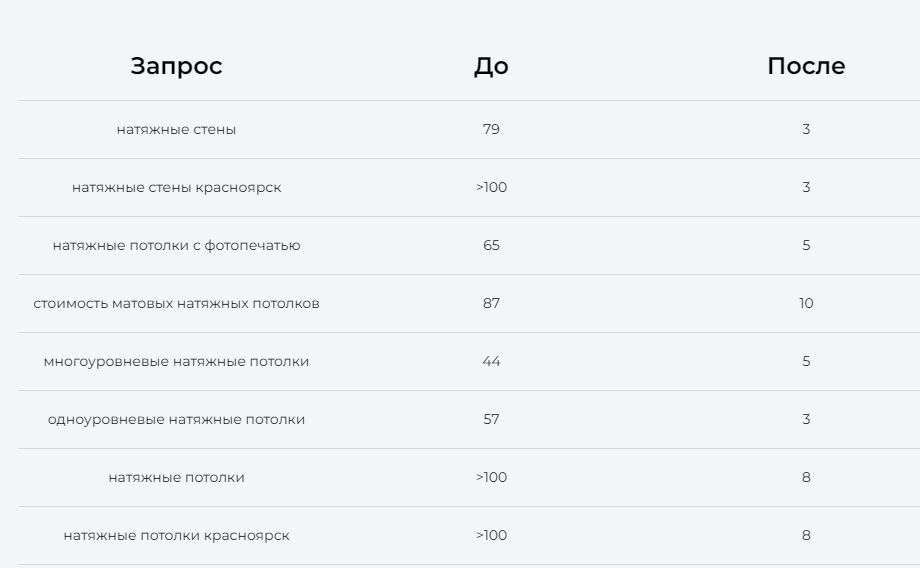This screenshot has height=568, width=920.
Task: Click '>100' in 'натяжные стены красноярск' row
Action: tap(491, 187)
